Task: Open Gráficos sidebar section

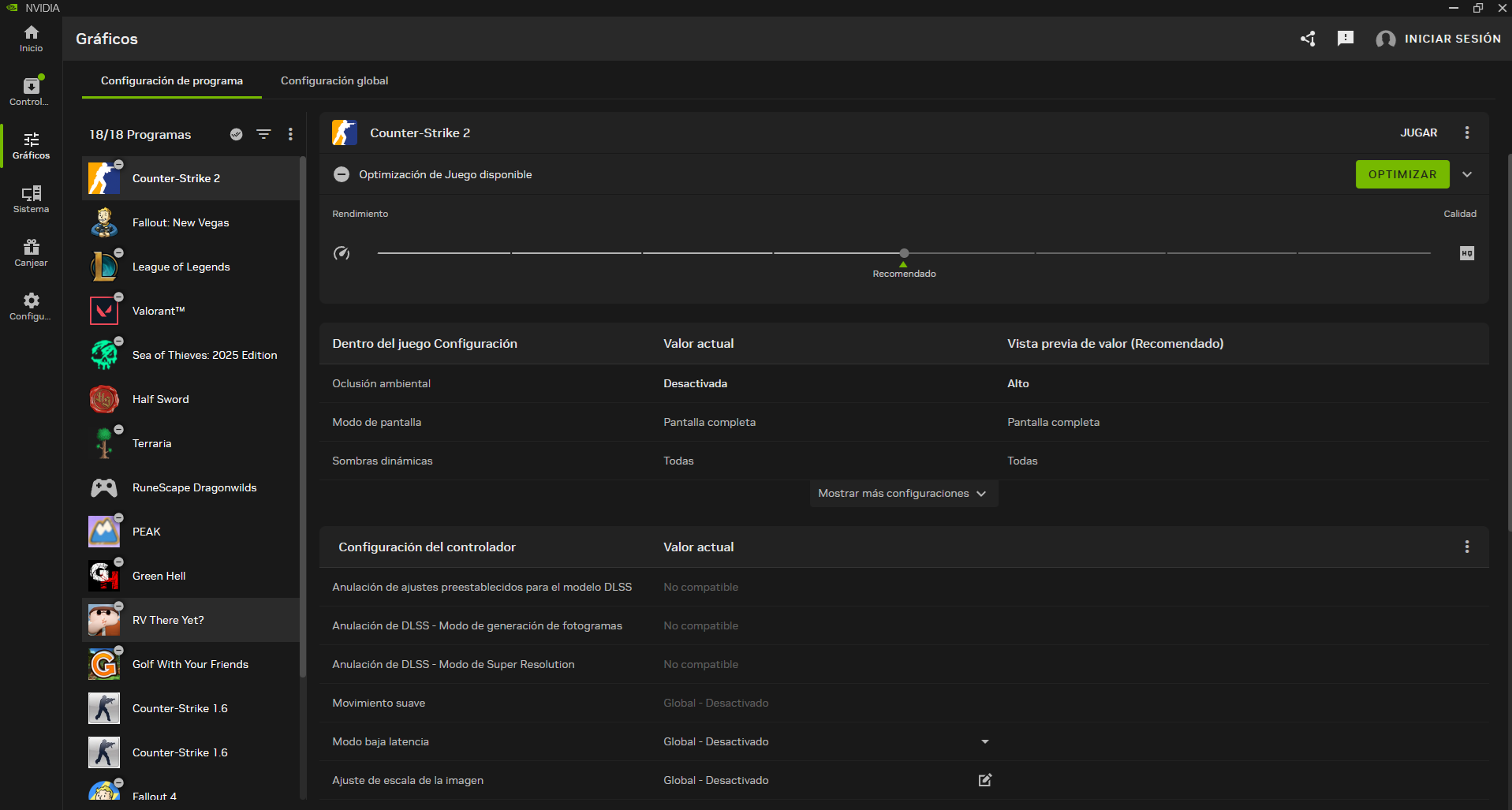Action: point(31,145)
